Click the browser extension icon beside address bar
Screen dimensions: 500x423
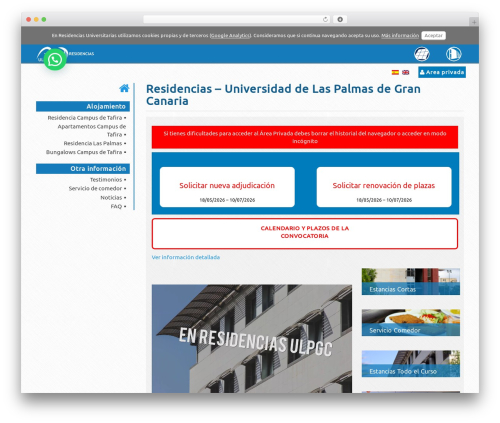340,19
